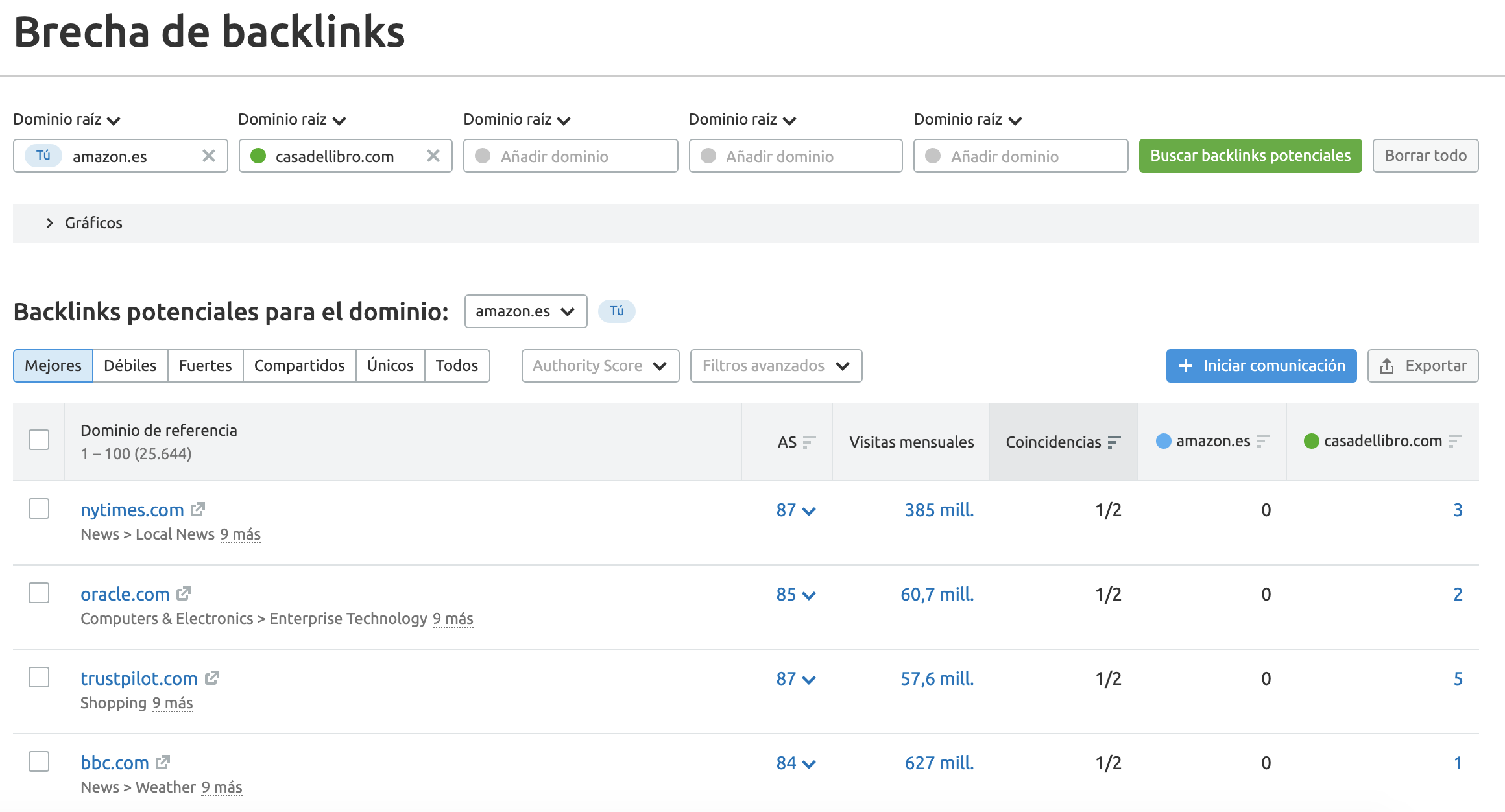Clear casadellibro.com with X icon
This screenshot has height=812, width=1505.
click(433, 156)
